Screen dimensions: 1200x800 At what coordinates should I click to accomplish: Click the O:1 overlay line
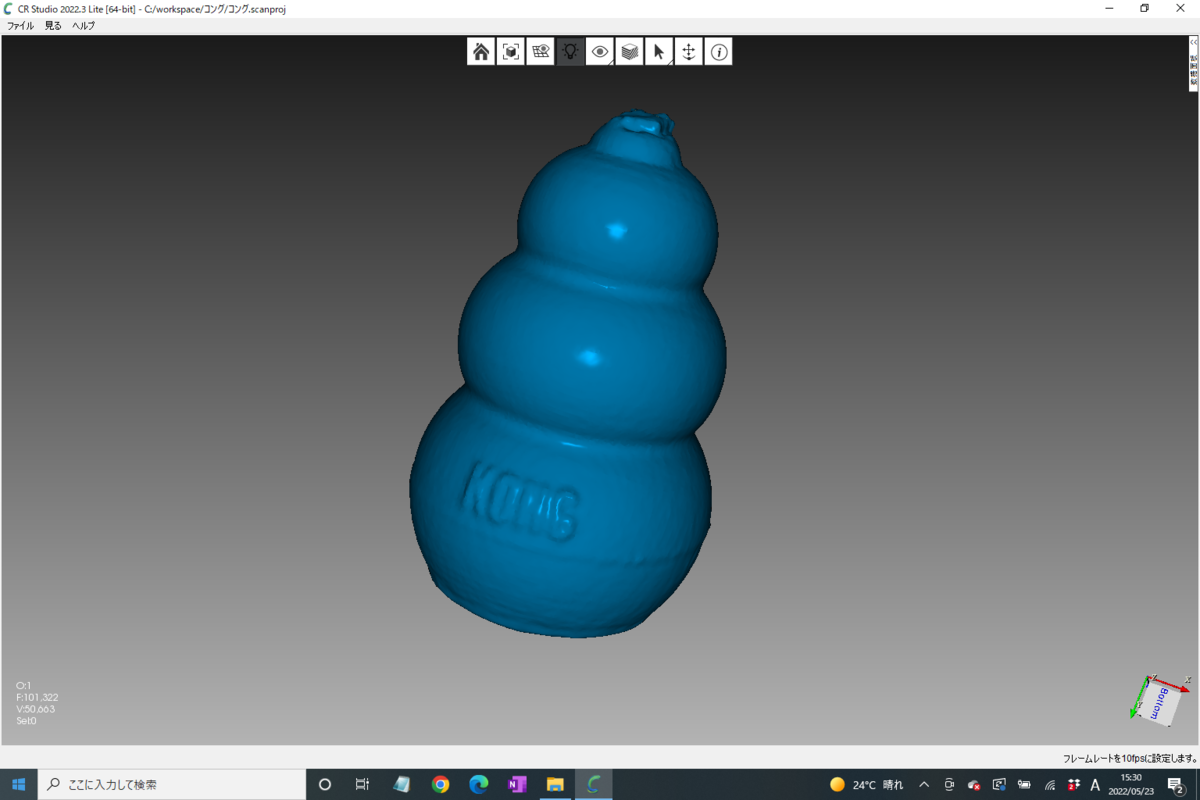pyautogui.click(x=24, y=685)
